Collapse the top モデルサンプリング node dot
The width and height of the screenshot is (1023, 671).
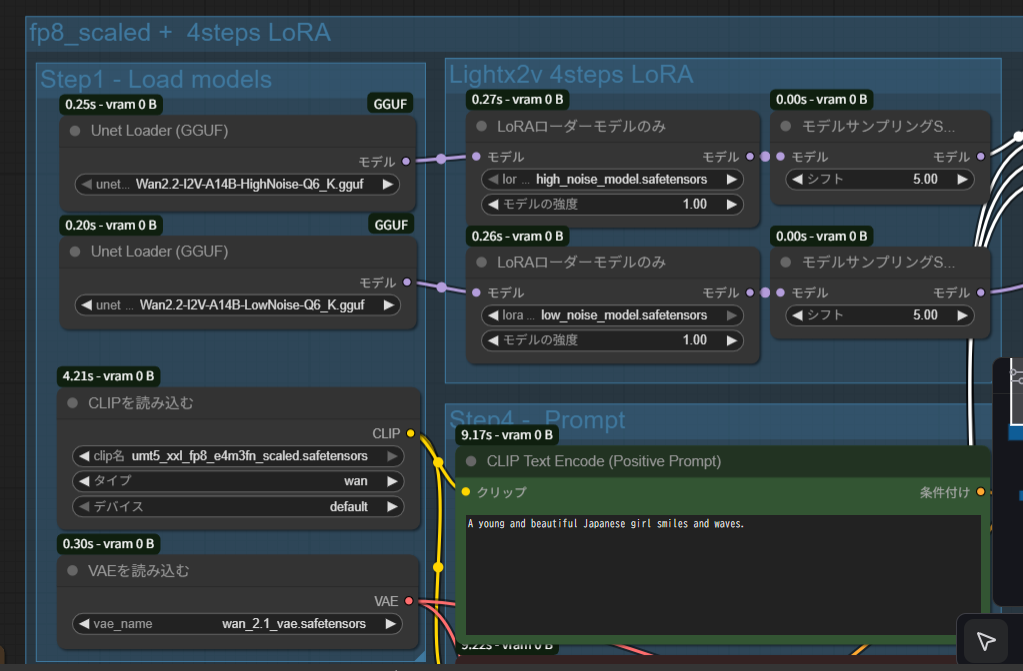click(x=786, y=127)
